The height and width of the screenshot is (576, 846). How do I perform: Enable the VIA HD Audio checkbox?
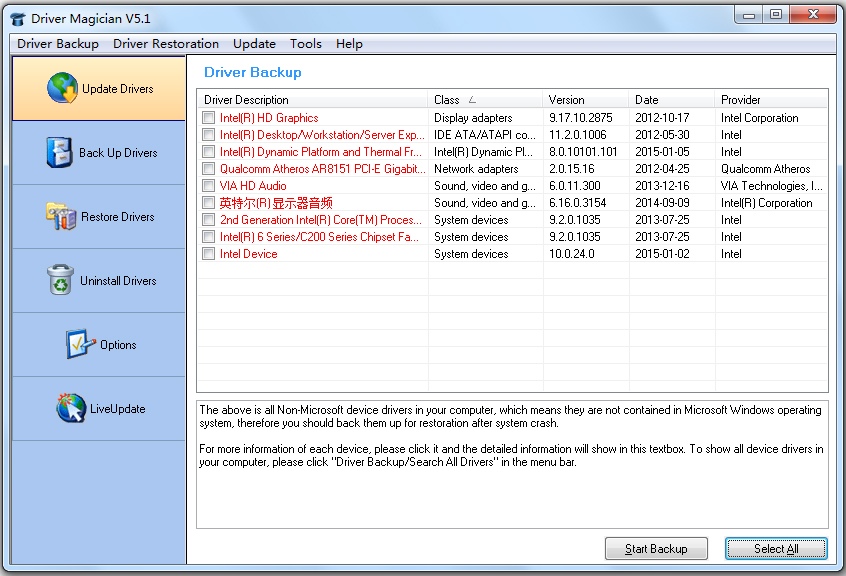(x=208, y=186)
